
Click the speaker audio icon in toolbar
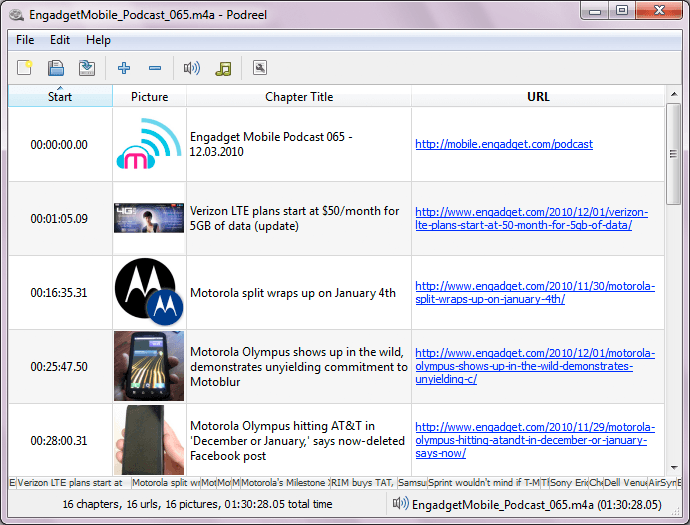(x=192, y=68)
